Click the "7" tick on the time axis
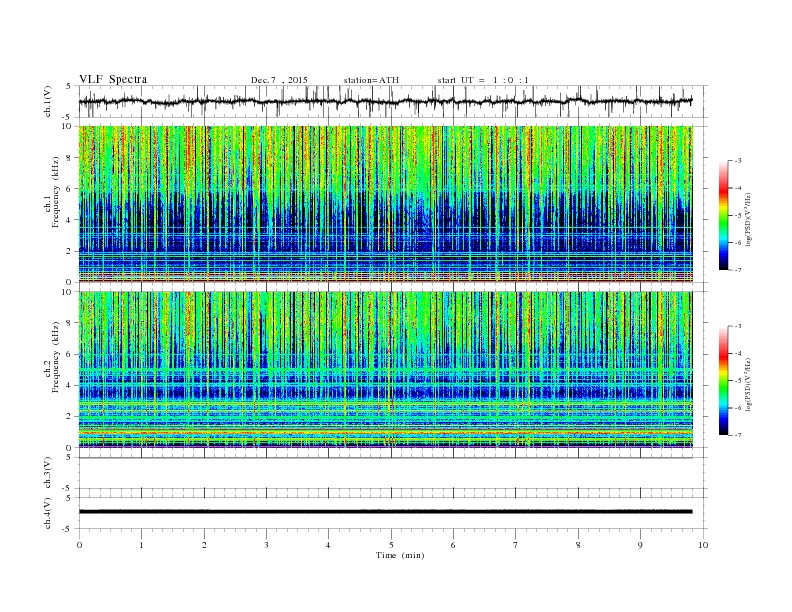792x612 pixels. (516, 545)
